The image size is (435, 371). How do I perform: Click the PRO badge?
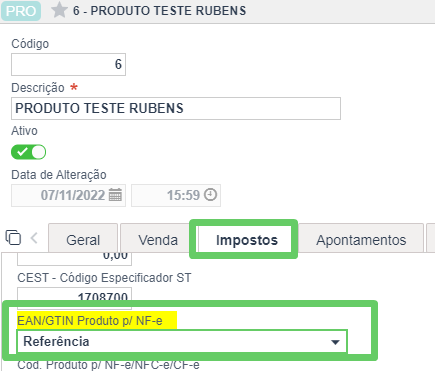pos(21,11)
